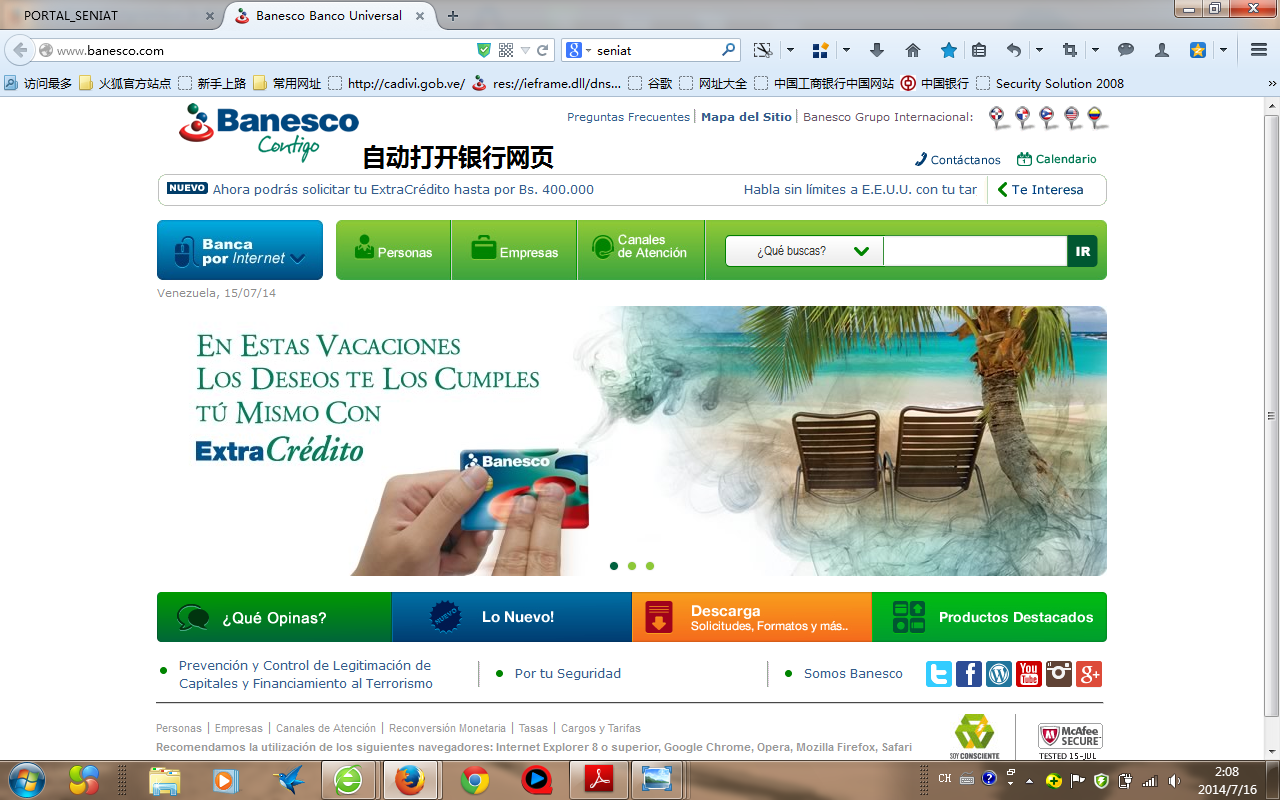Click the YouTube social icon
Image resolution: width=1280 pixels, height=800 pixels.
1028,674
